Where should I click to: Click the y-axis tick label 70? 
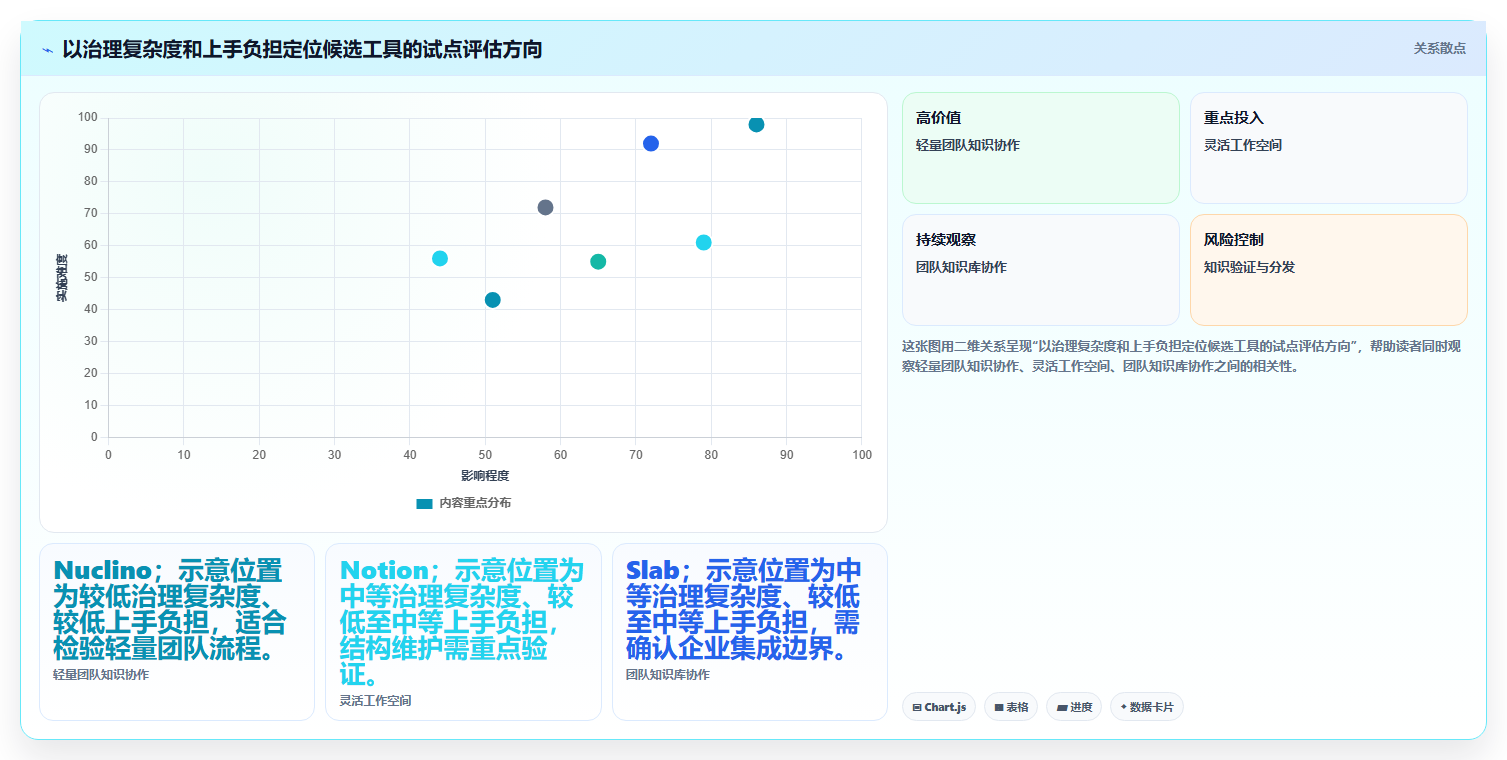90,213
